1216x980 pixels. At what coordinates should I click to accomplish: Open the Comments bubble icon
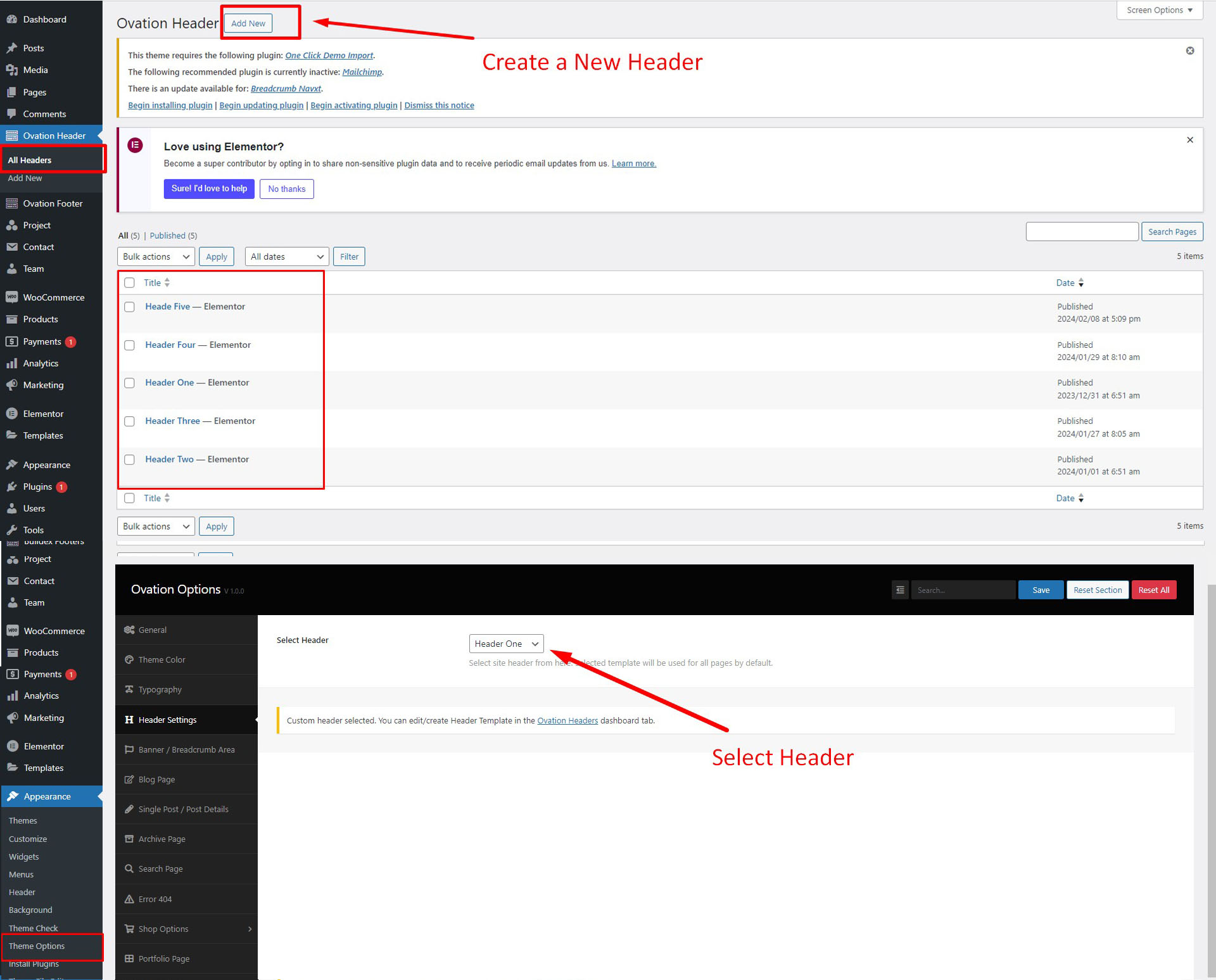click(11, 113)
